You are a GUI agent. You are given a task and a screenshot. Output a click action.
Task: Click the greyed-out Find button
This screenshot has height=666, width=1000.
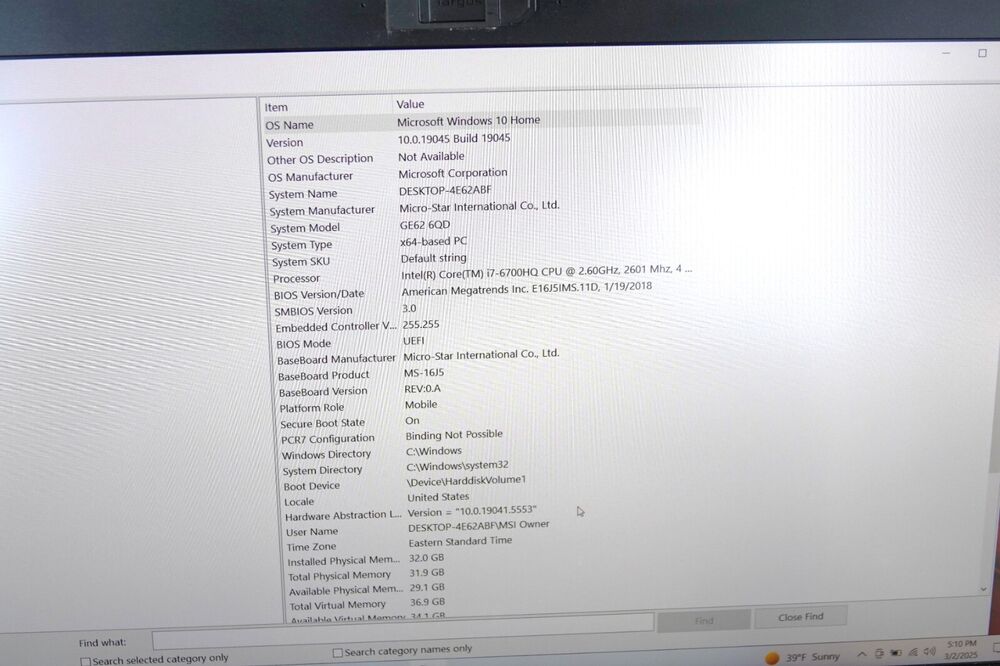pyautogui.click(x=704, y=620)
